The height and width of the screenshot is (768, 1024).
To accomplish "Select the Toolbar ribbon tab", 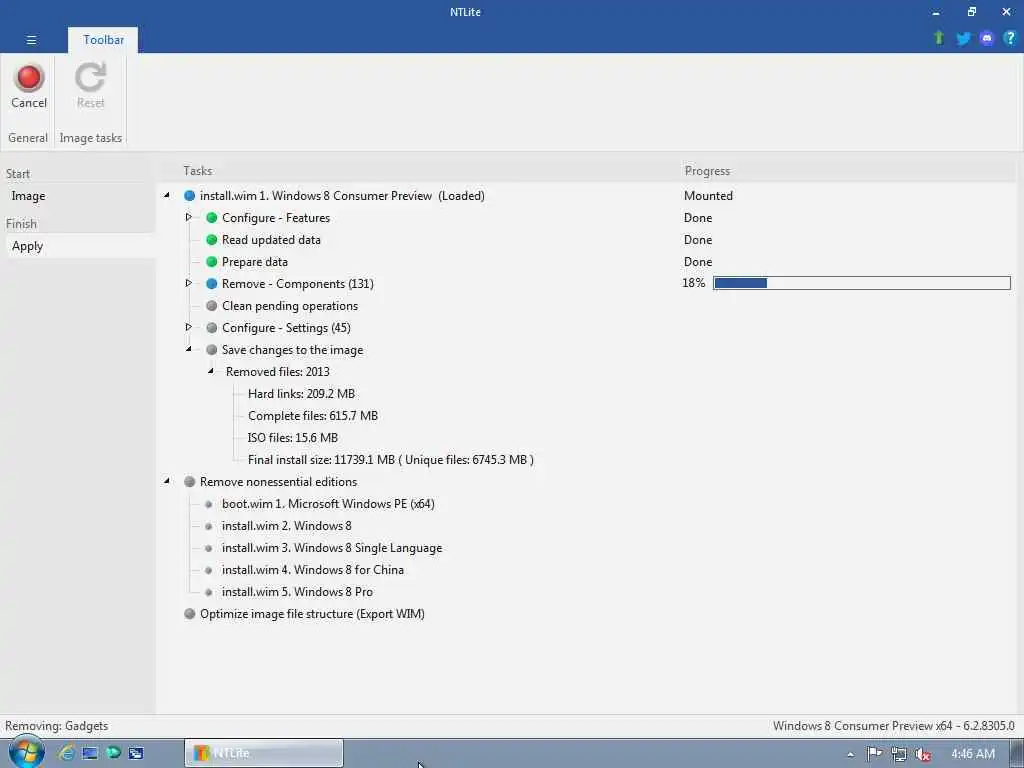I will coord(103,40).
